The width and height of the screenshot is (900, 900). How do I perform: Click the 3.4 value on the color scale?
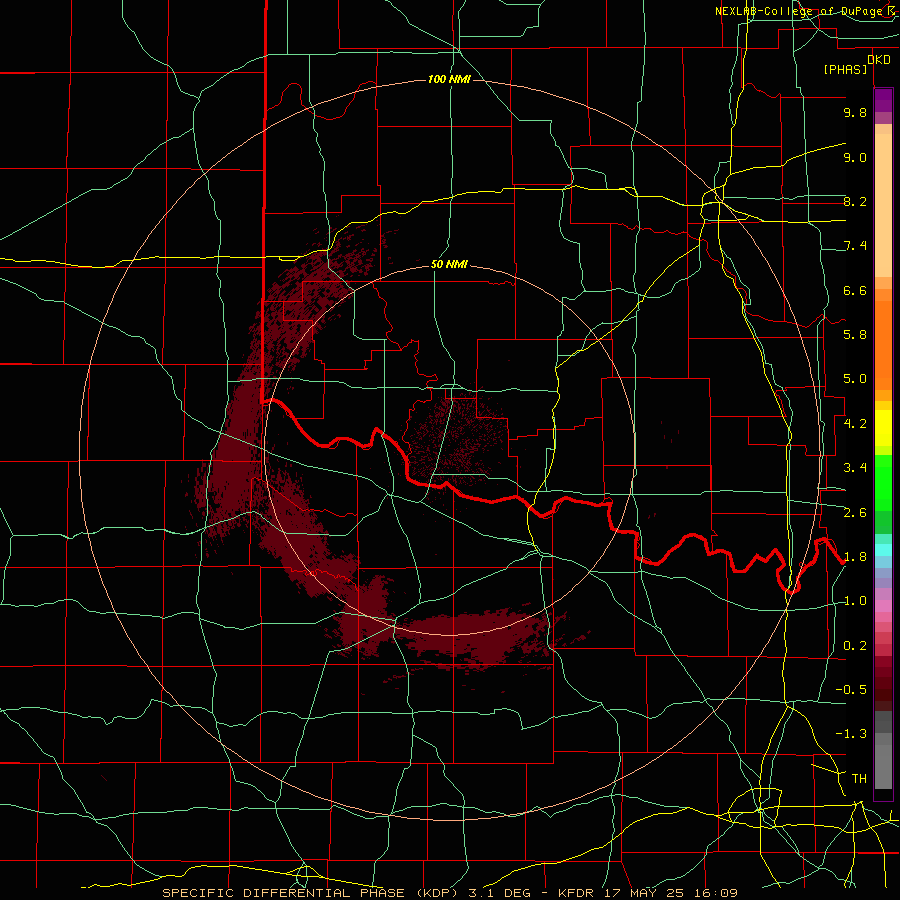[x=855, y=468]
